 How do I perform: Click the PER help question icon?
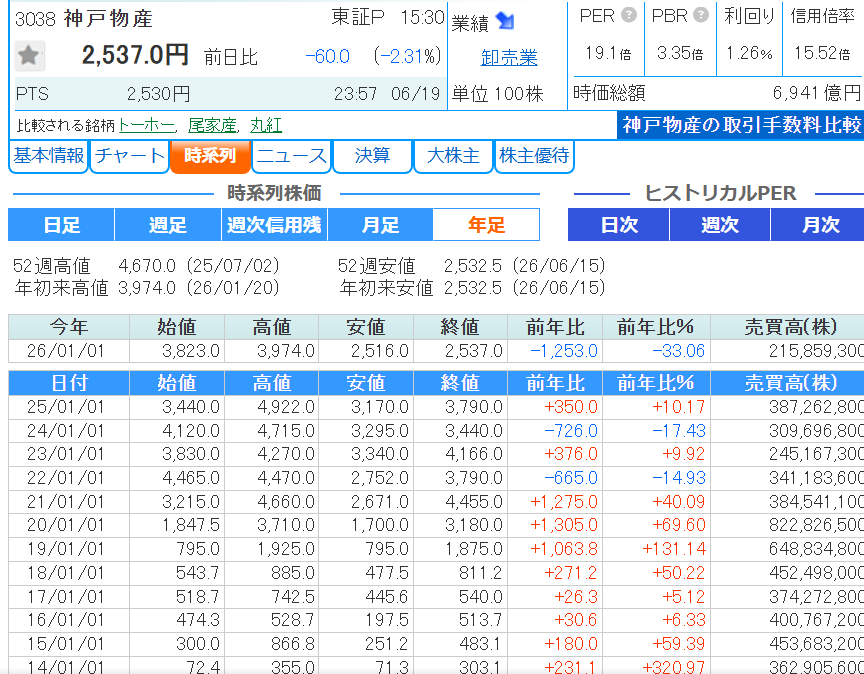coord(629,15)
